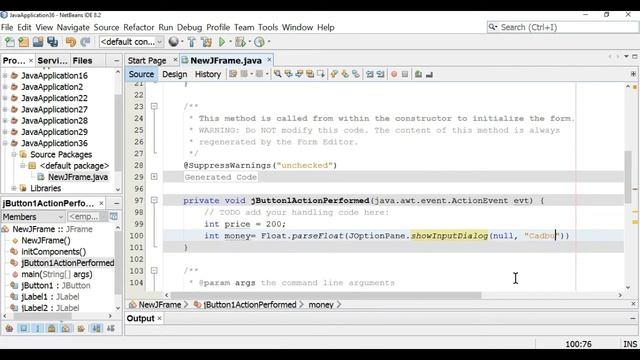640x360 pixels.
Task: Click search magnifier icon in Search box
Action: (493, 27)
